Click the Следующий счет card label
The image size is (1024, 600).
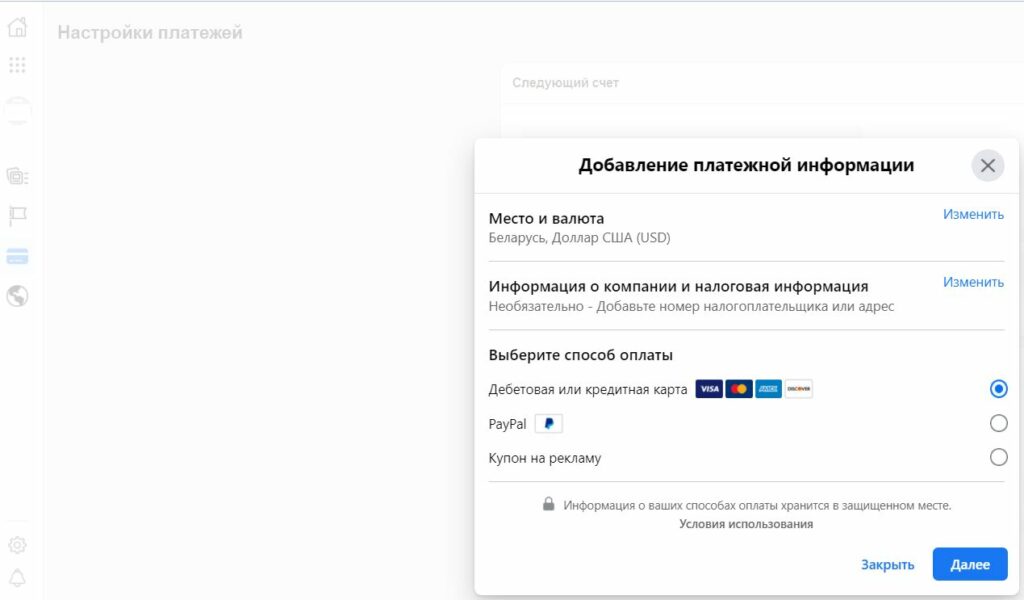(x=565, y=83)
